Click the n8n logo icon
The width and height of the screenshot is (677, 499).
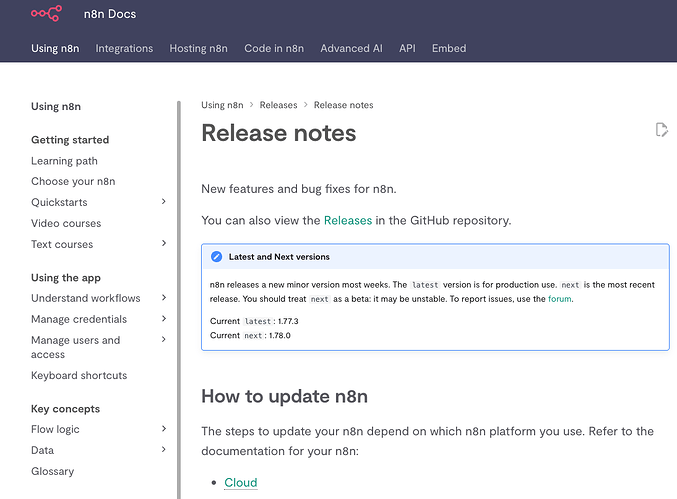46,13
